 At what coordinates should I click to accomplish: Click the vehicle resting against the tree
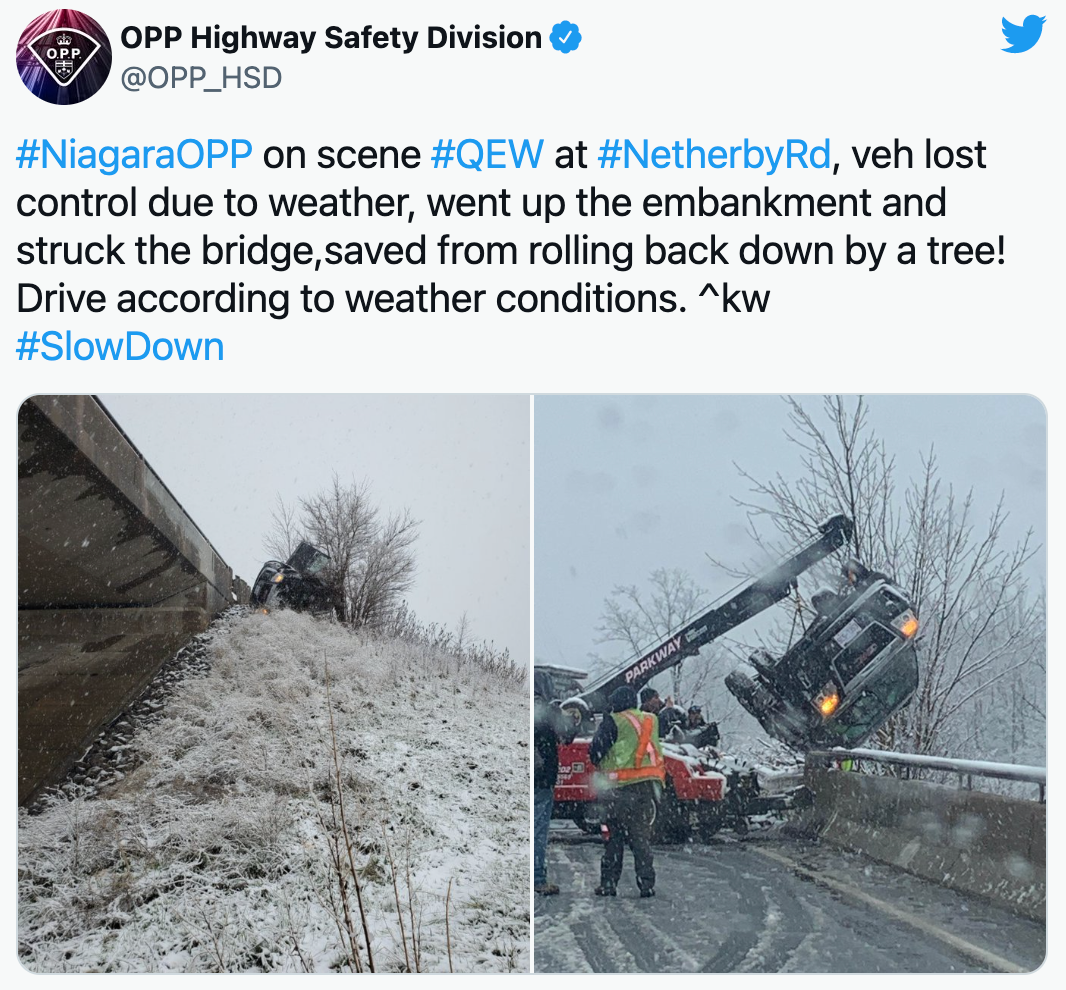[291, 579]
